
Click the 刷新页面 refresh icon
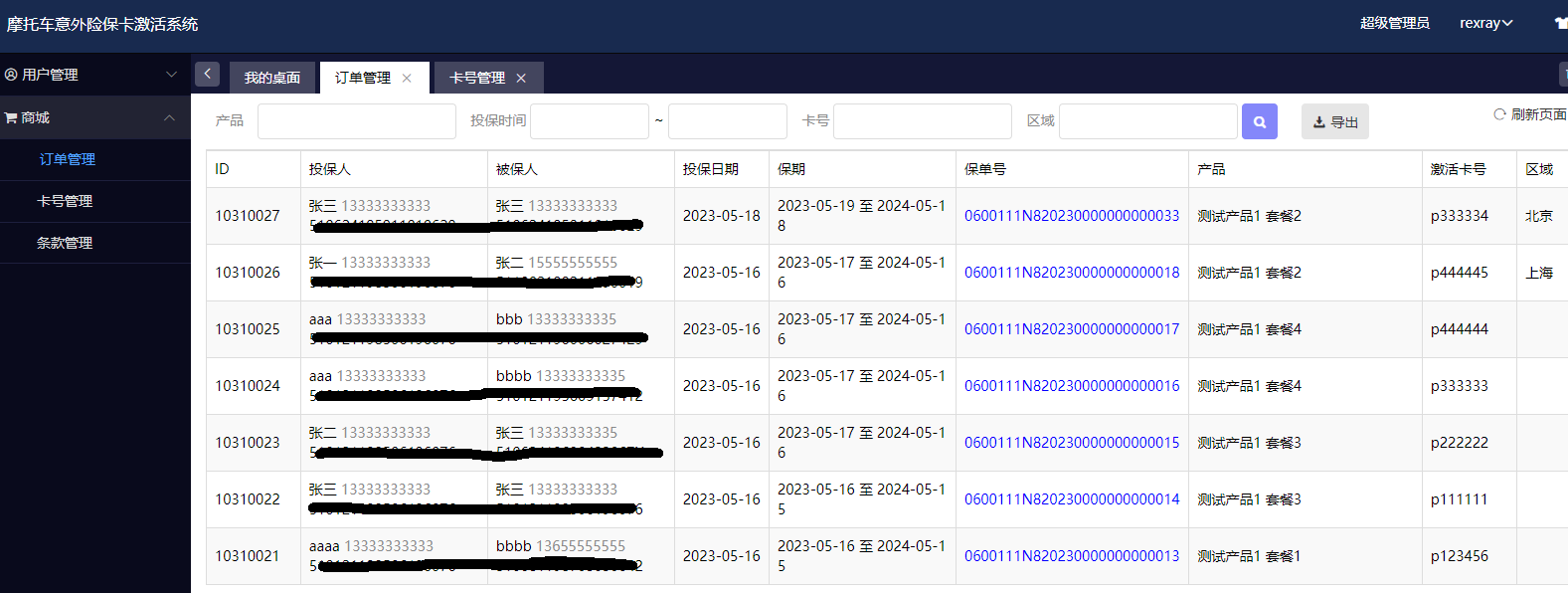1499,114
